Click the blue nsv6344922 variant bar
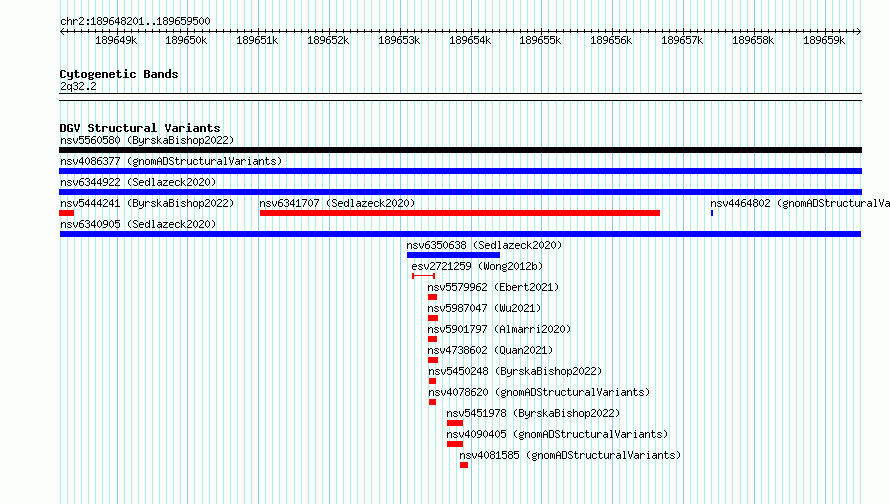Viewport: 890px width, 504px height. tap(460, 192)
